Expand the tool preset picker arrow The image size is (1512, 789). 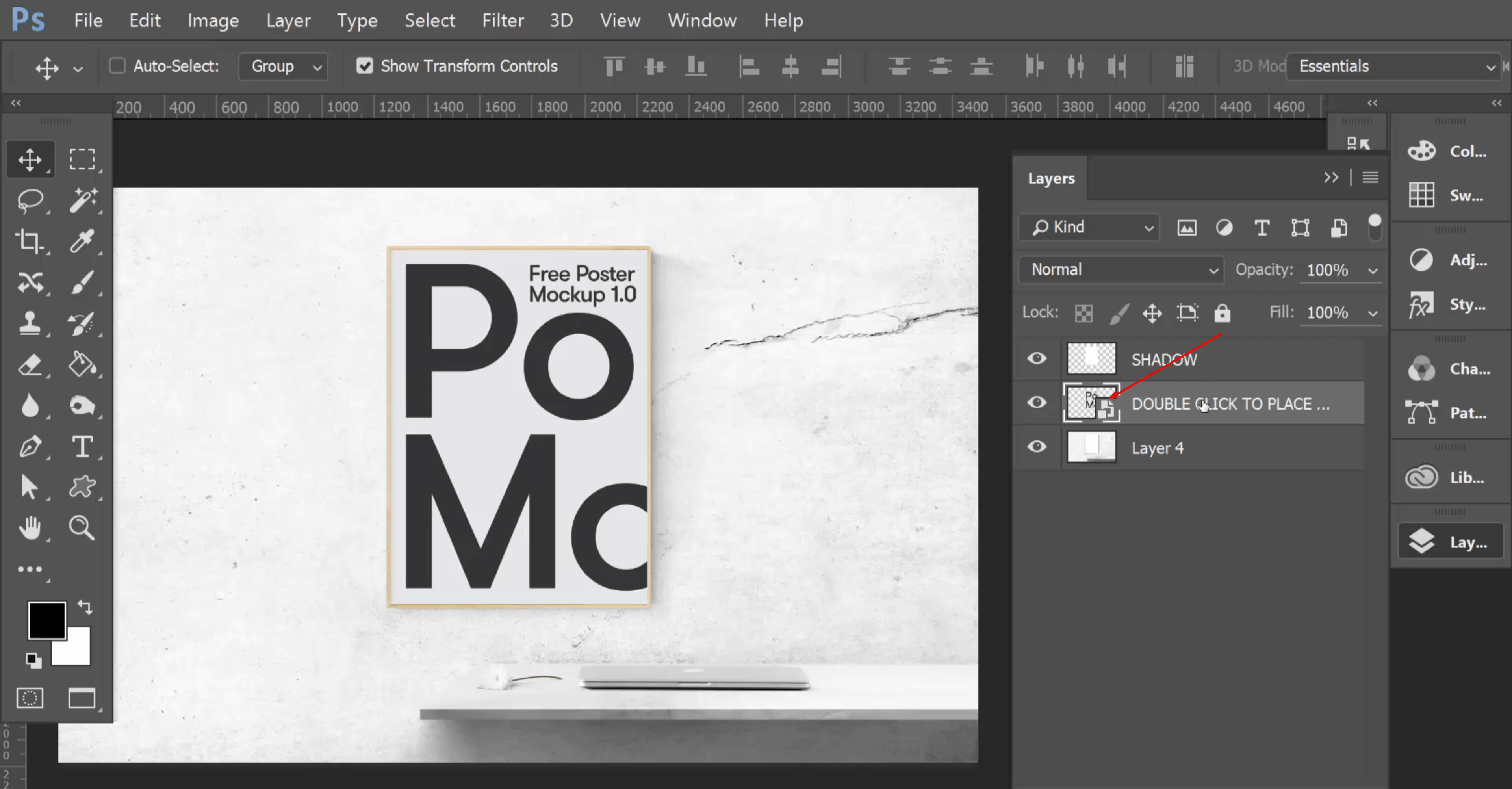tap(78, 69)
